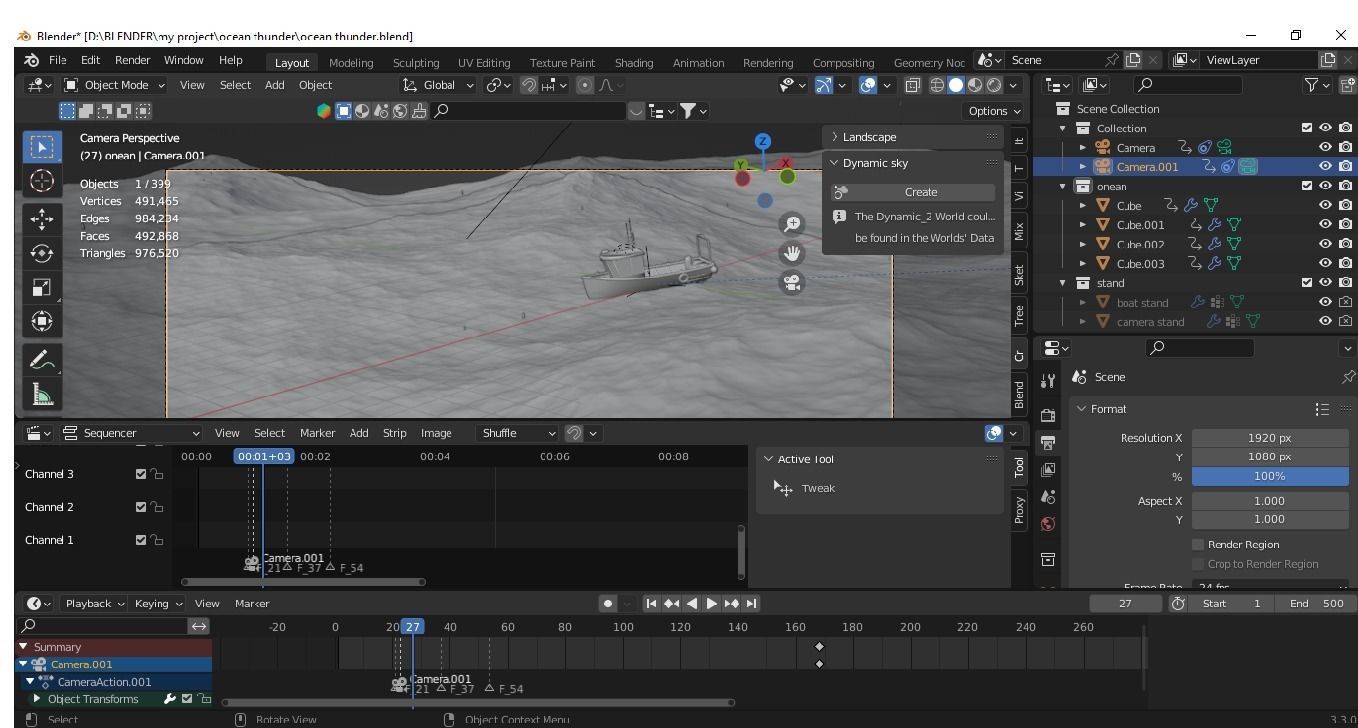The width and height of the screenshot is (1358, 728).
Task: Pin the Scene properties panel
Action: (1348, 377)
